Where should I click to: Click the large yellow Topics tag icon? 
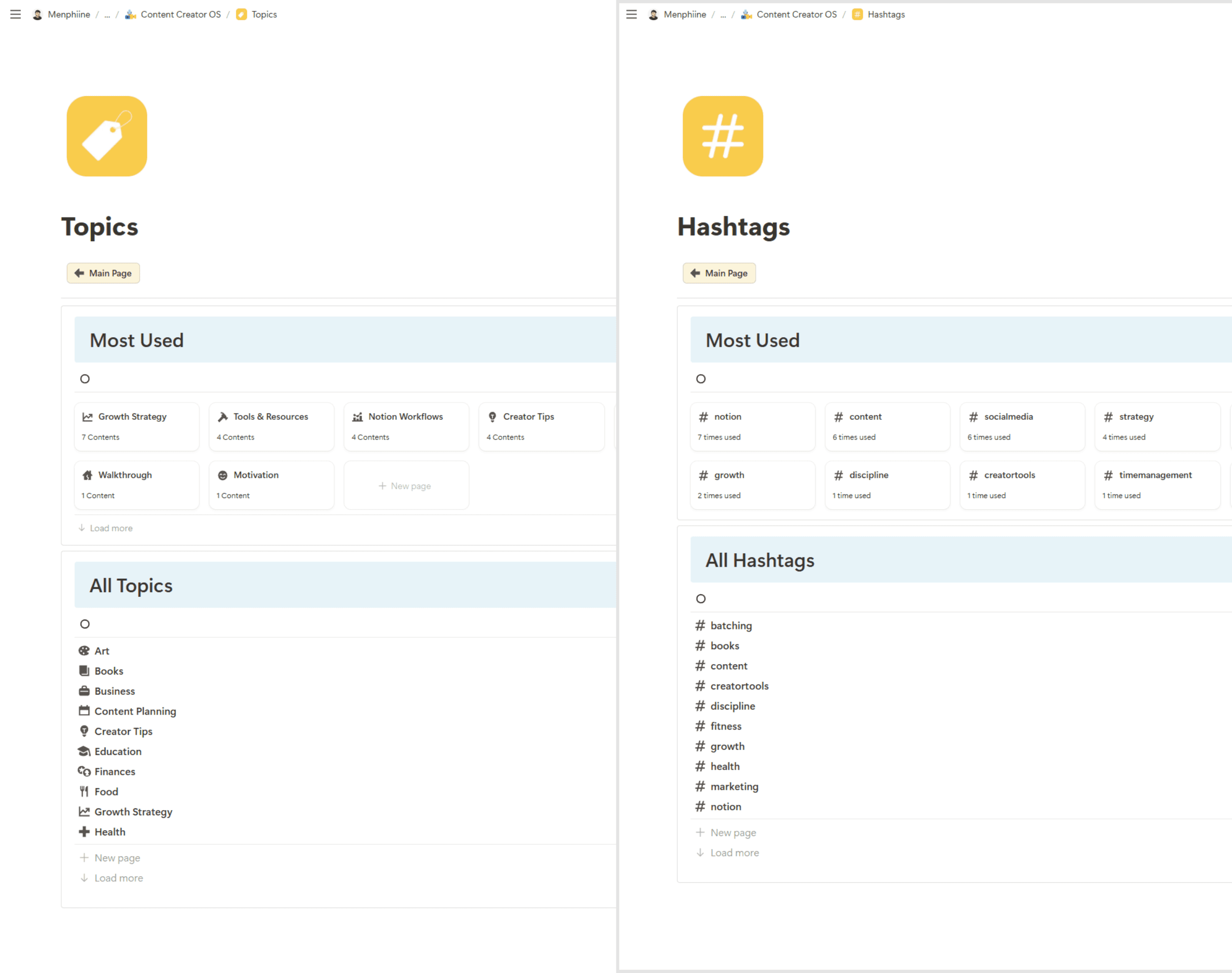point(107,136)
